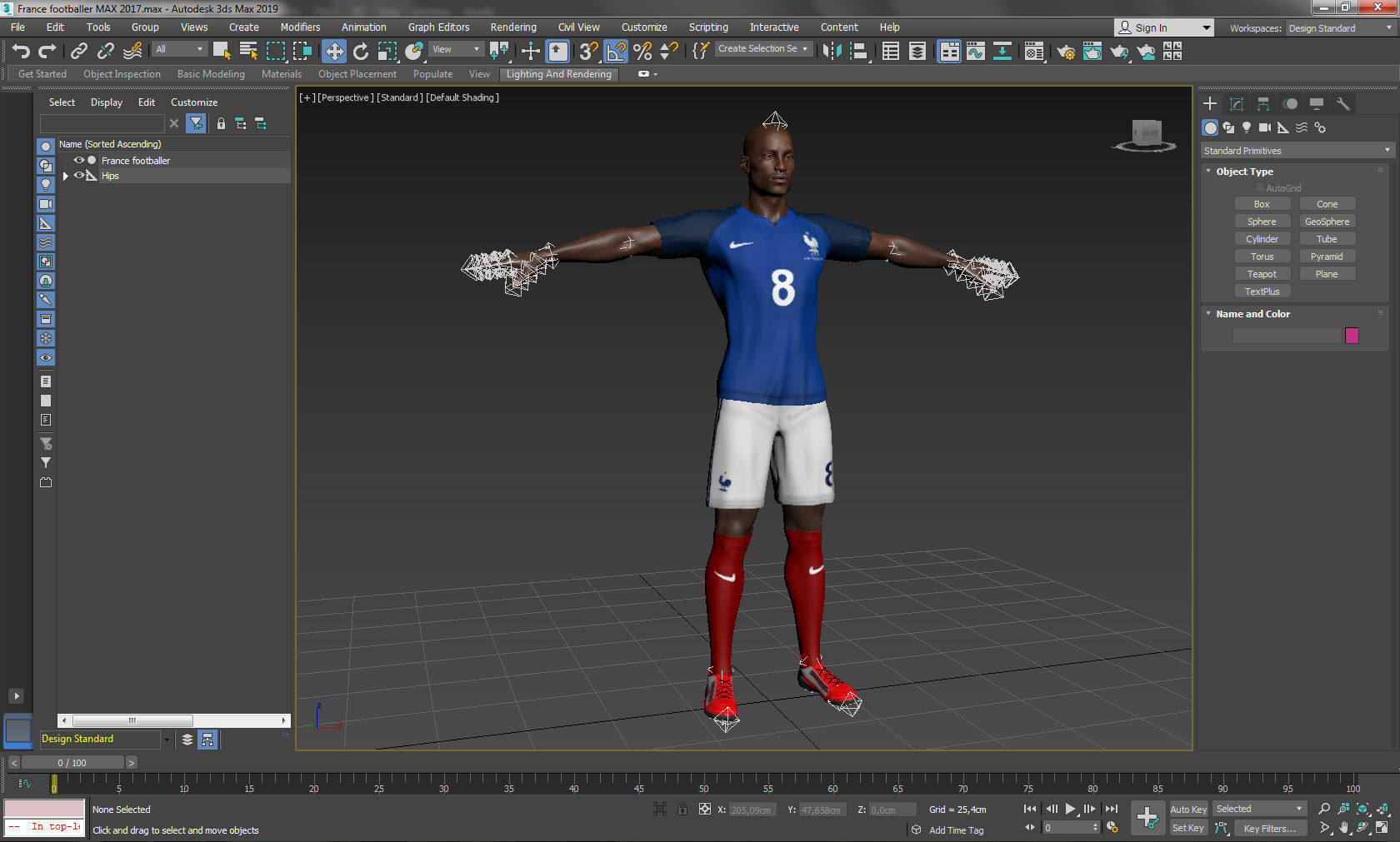1400x842 pixels.
Task: Open the Standard Primitives dropdown
Action: click(1297, 151)
